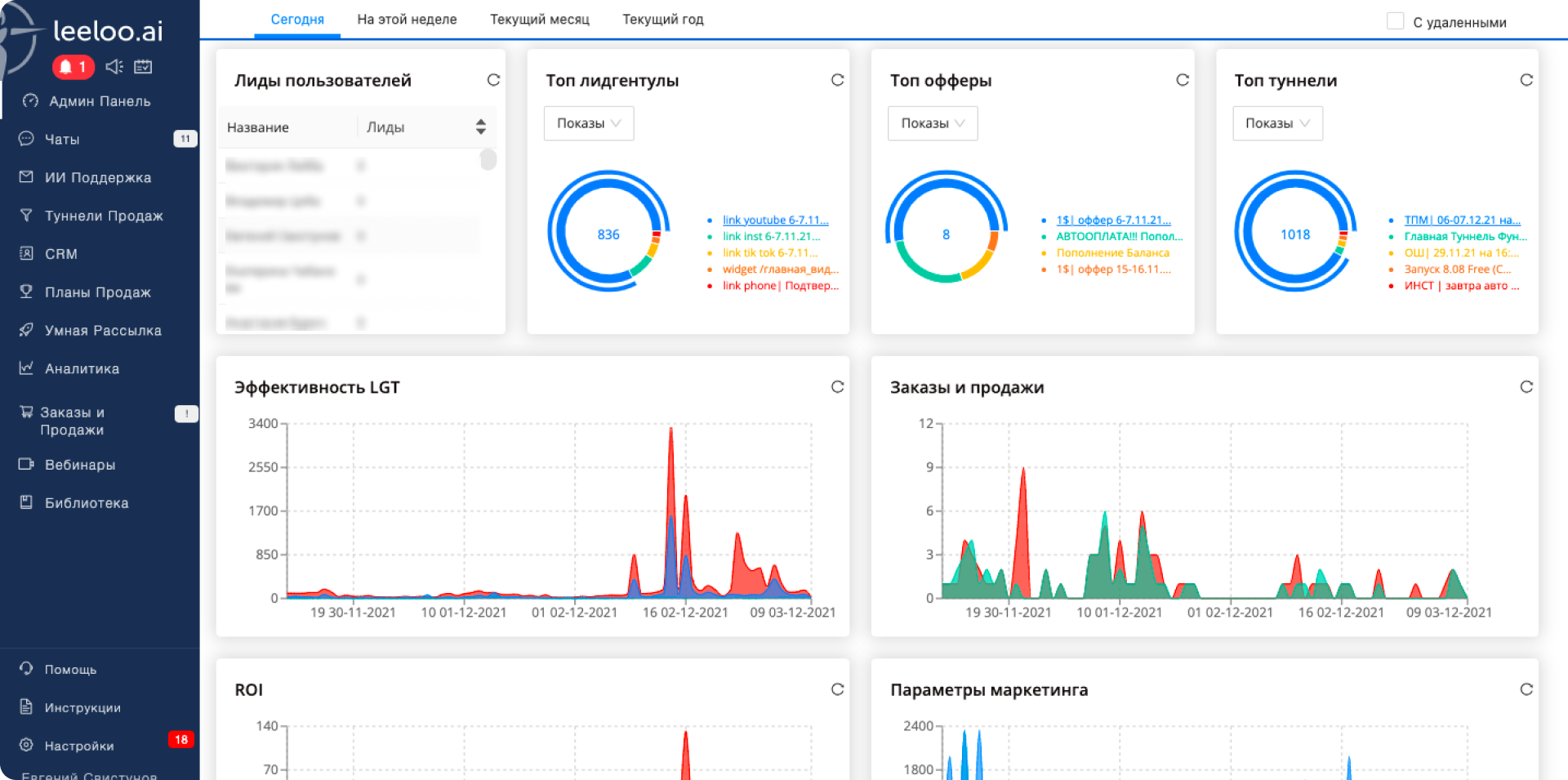Select 1$| оффер 15-16.11 legend entry
This screenshot has height=780, width=1568.
[x=1113, y=269]
